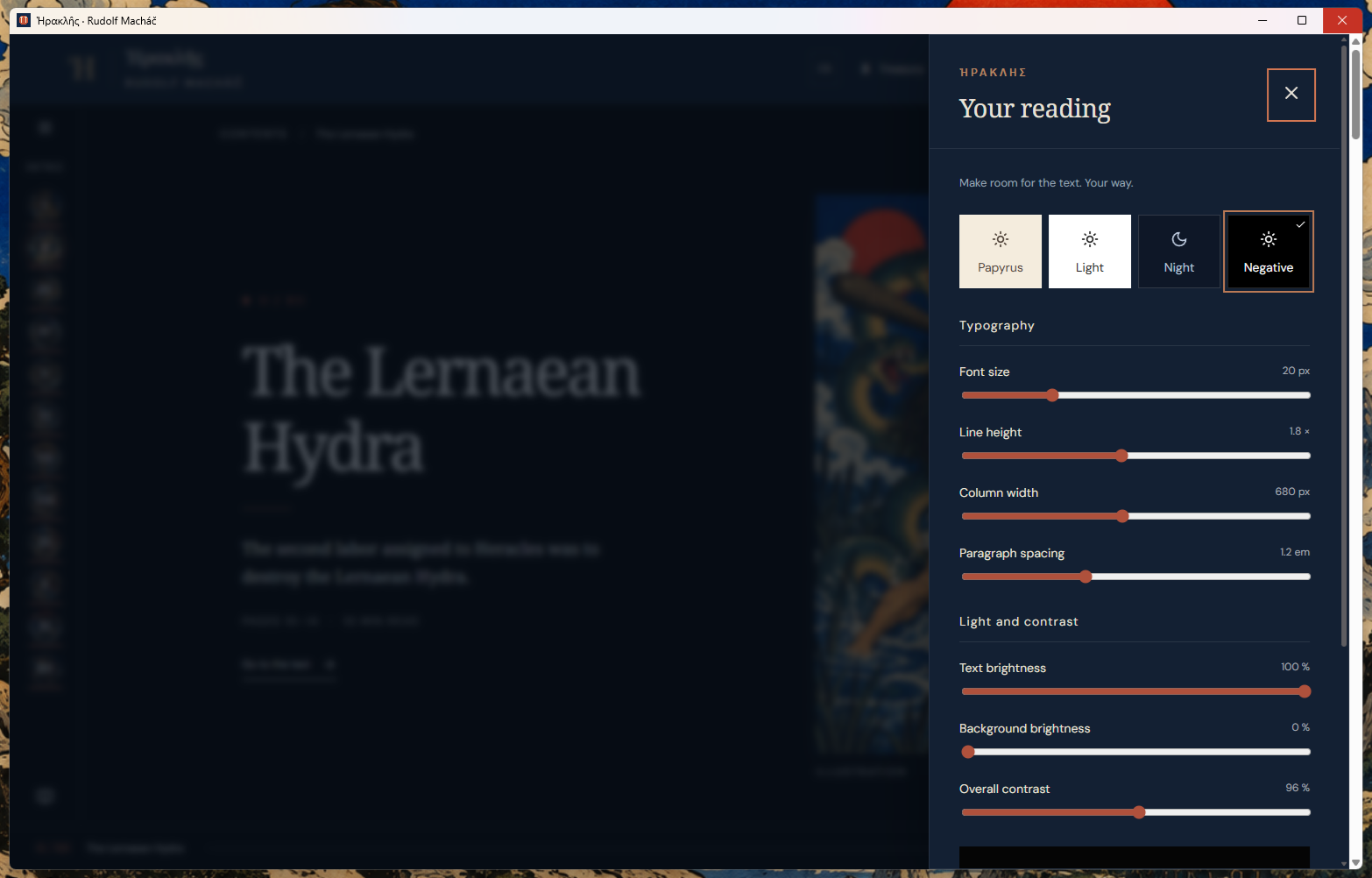Screen dimensions: 1372x878
Task: Click the window scrollbar's up arrow
Action: 1355,40
